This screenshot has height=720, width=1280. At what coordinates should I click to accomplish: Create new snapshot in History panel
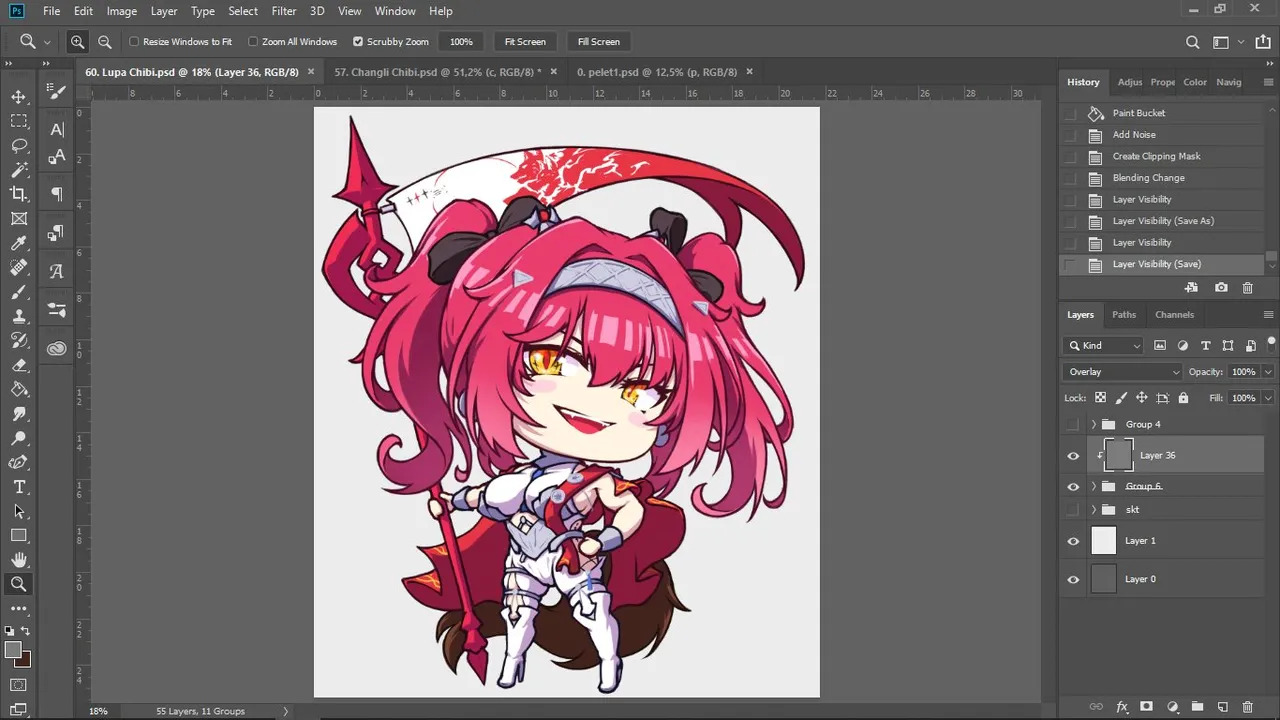tap(1221, 288)
